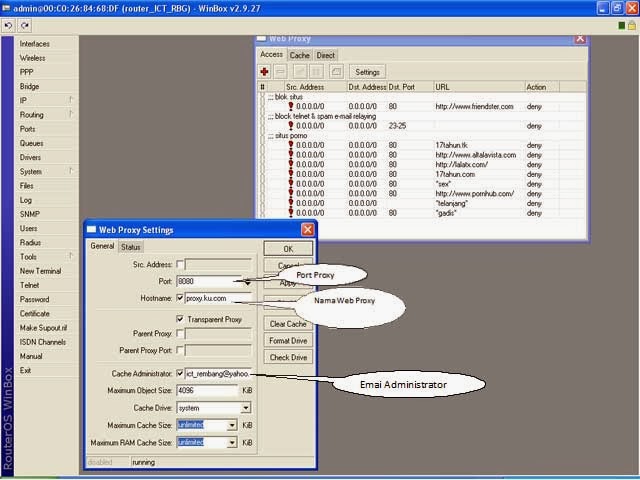
Task: Open the Cache Drive dropdown
Action: pyautogui.click(x=246, y=408)
